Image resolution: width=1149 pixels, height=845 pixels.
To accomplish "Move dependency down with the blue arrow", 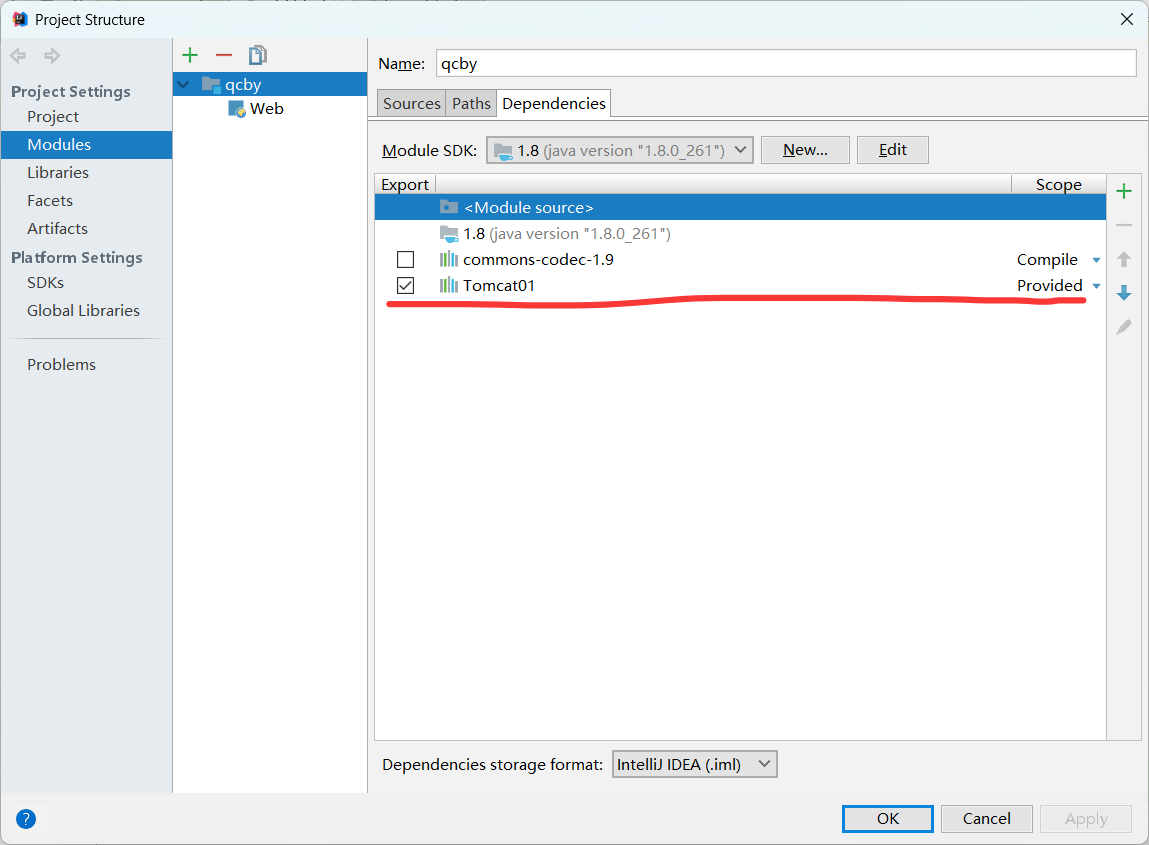I will point(1123,293).
